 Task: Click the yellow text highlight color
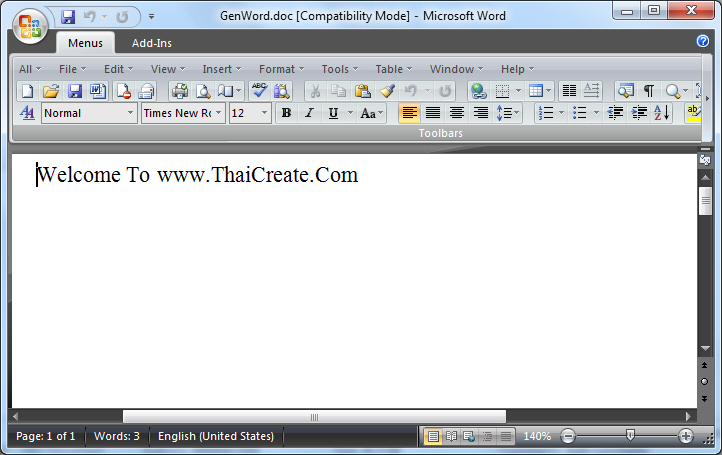coord(693,113)
